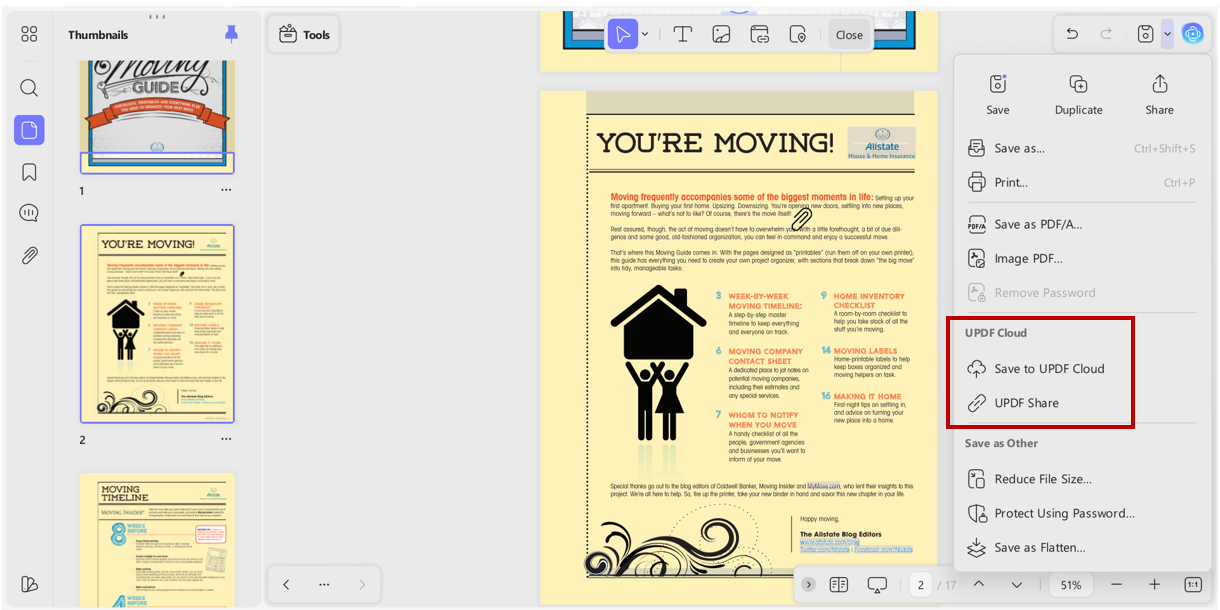Image resolution: width=1220 pixels, height=610 pixels.
Task: Open the 51% zoom level dropdown
Action: [x=1071, y=584]
